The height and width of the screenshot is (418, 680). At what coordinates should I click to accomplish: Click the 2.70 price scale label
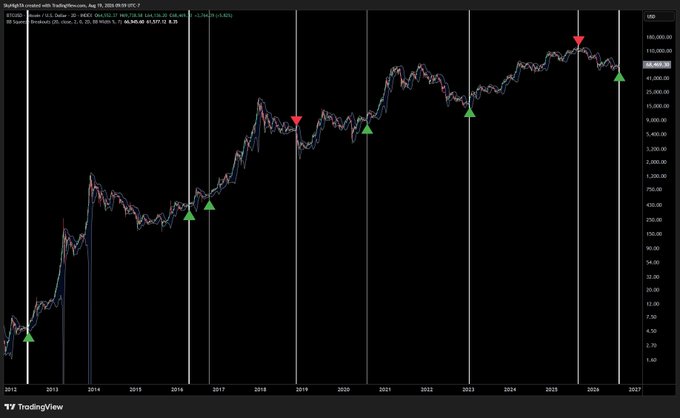click(651, 345)
